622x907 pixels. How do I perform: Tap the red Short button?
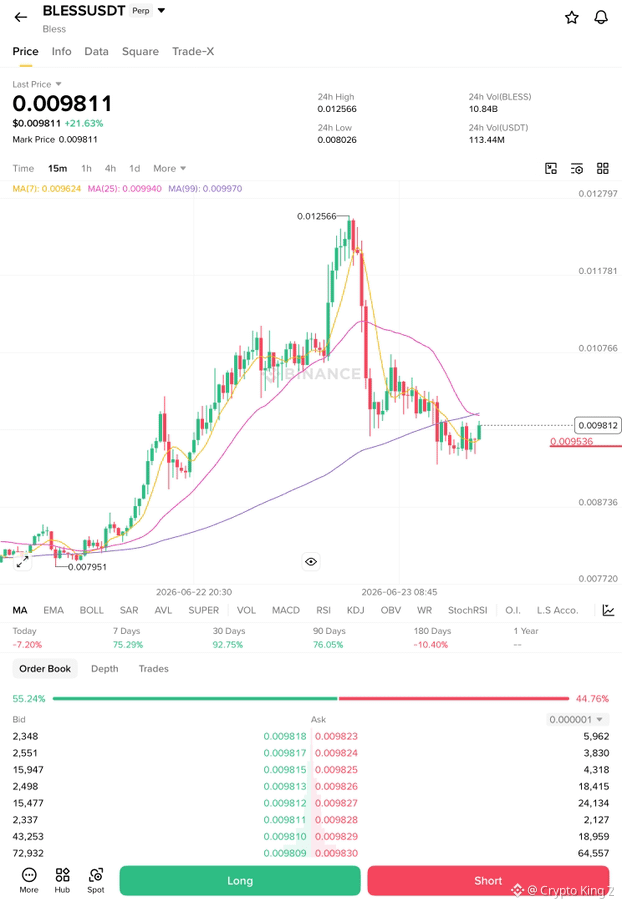click(x=488, y=880)
